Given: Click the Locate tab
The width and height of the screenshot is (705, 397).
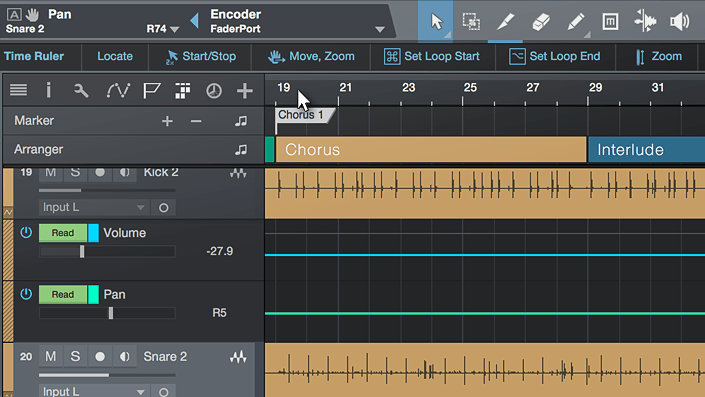Looking at the screenshot, I should point(115,56).
